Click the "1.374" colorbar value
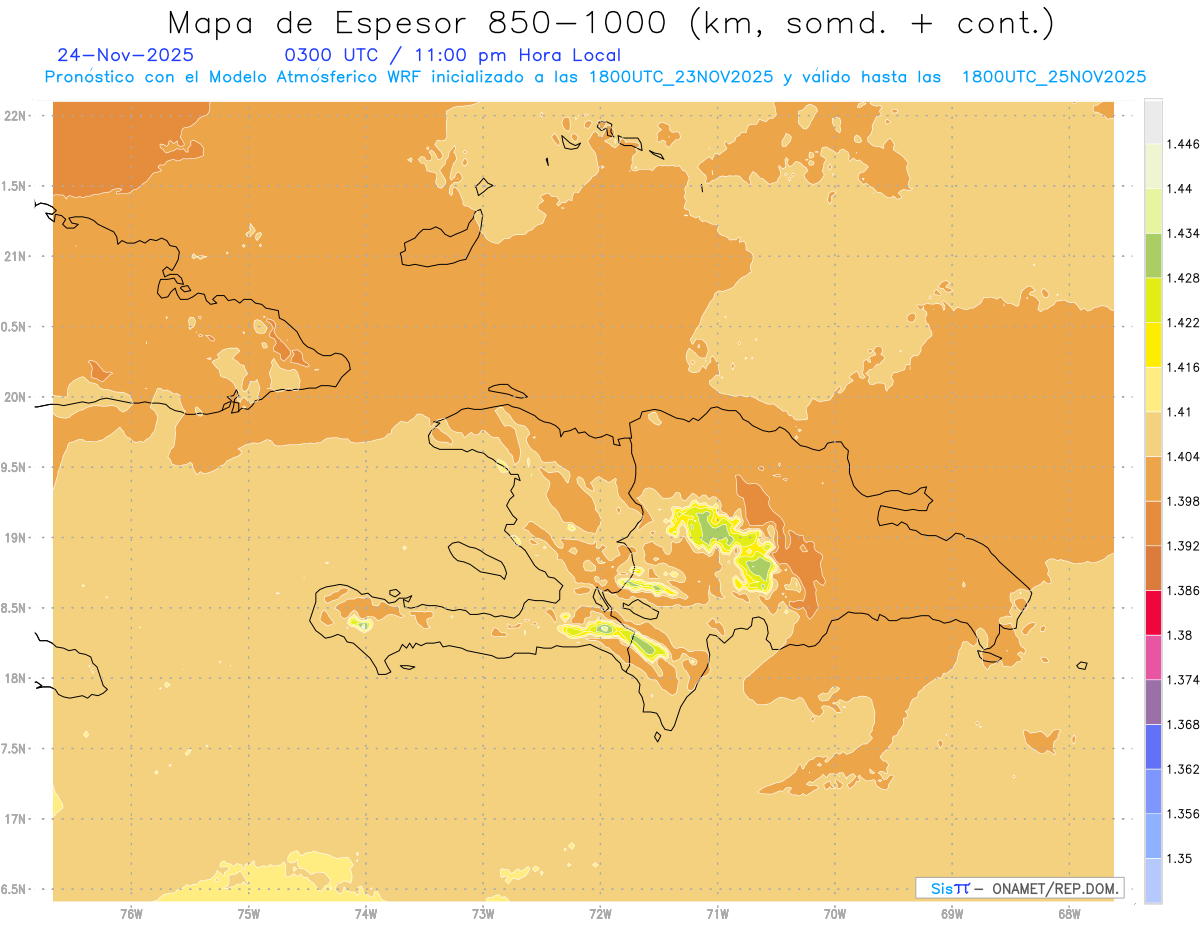Image resolution: width=1200 pixels, height=927 pixels. [x=1183, y=679]
